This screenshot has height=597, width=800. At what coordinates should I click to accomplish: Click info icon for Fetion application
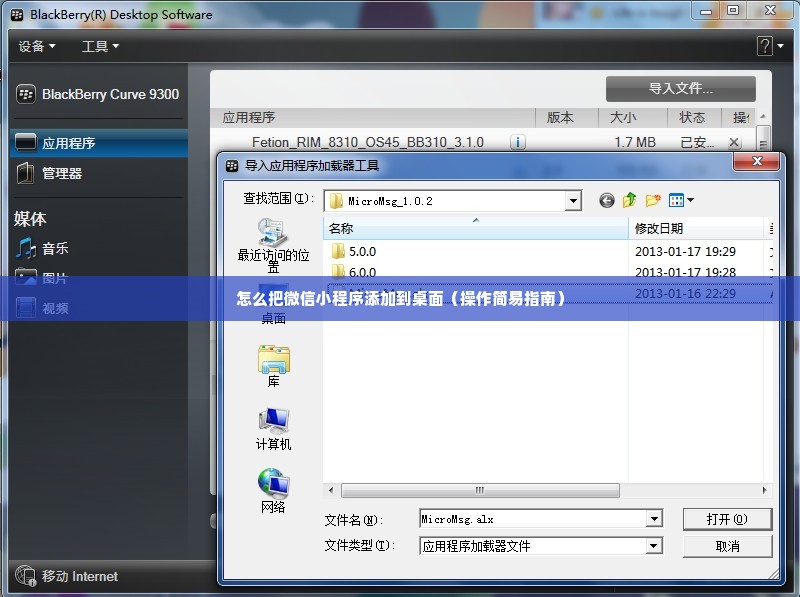point(517,142)
